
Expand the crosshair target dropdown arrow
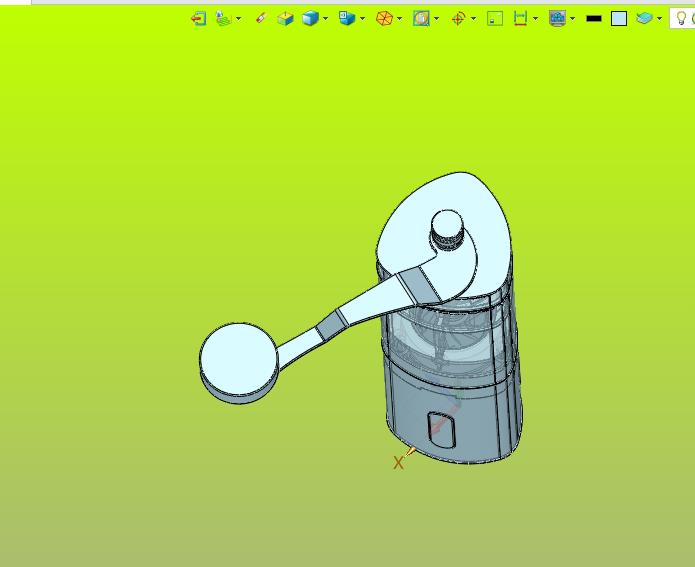pos(473,19)
